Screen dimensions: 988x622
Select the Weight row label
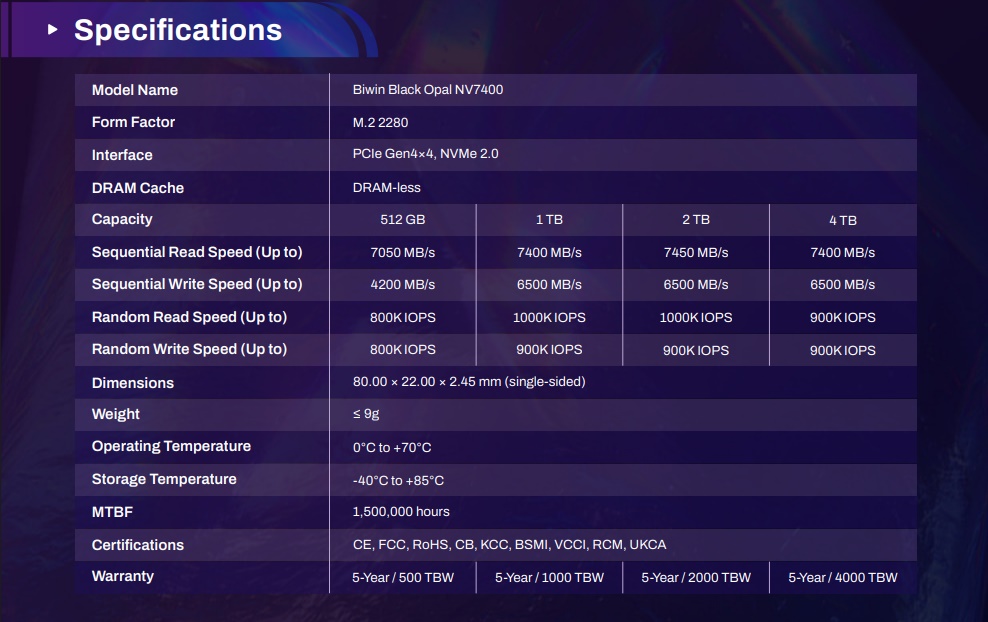pos(116,414)
